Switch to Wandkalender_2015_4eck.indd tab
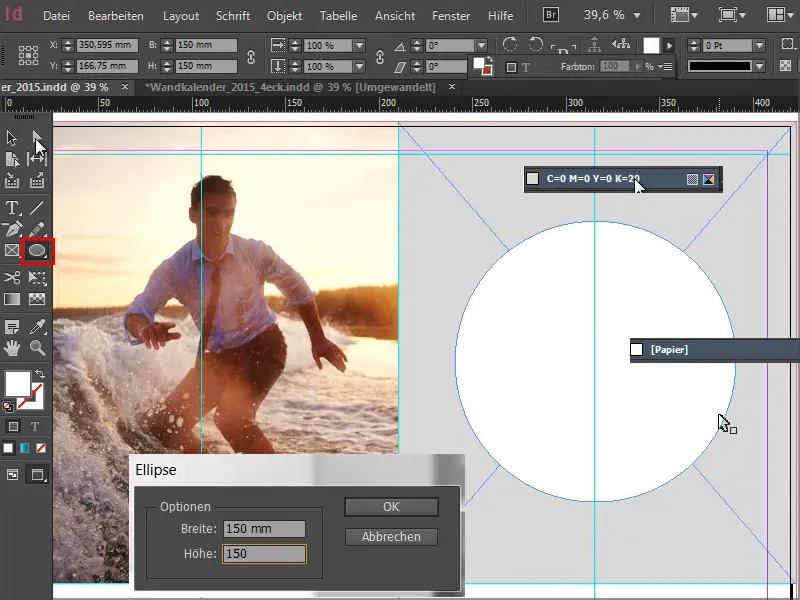This screenshot has height=600, width=800. 290,87
